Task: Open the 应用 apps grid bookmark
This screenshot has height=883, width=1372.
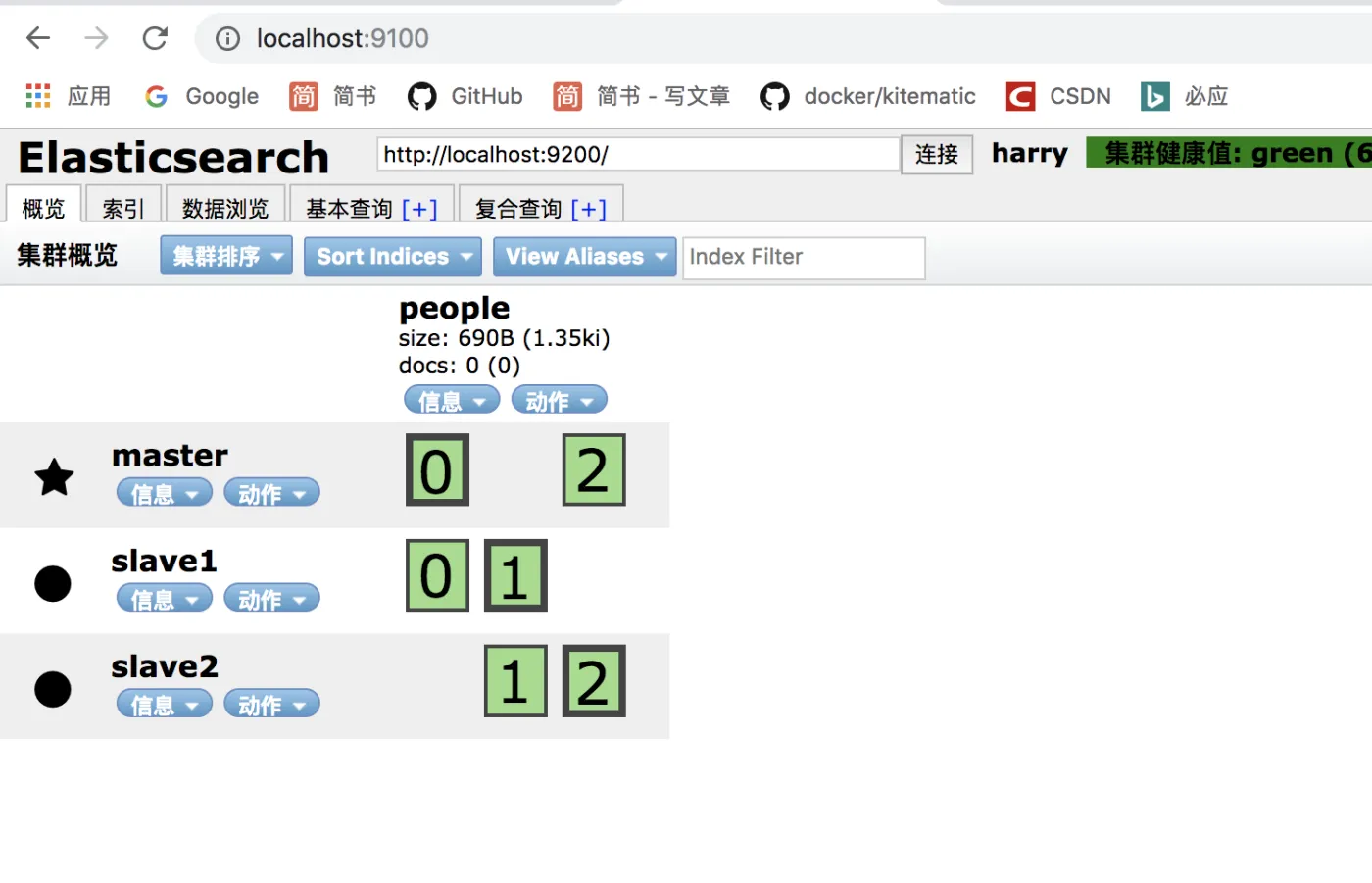Action: [x=68, y=96]
